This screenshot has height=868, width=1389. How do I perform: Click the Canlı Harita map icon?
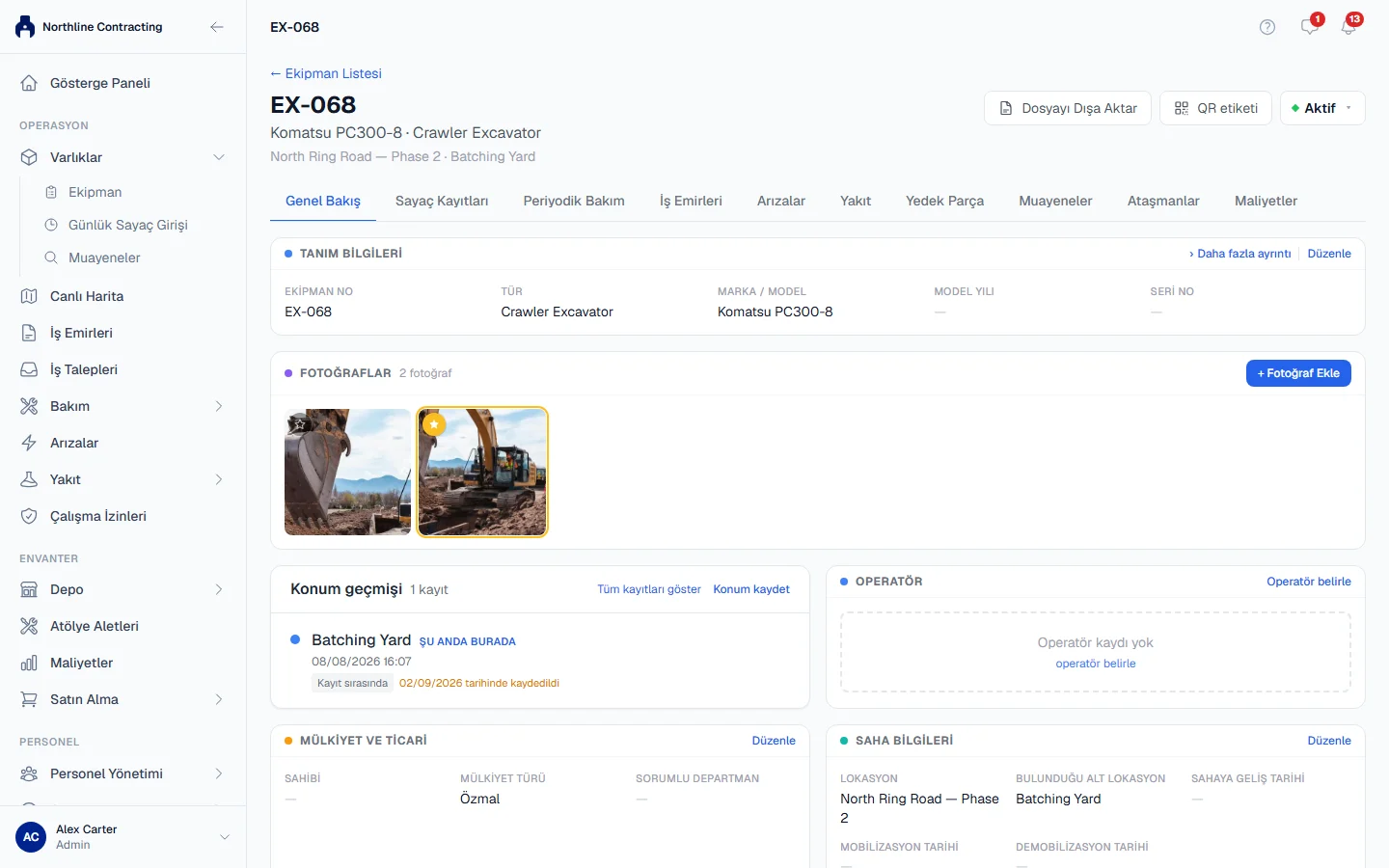point(29,296)
